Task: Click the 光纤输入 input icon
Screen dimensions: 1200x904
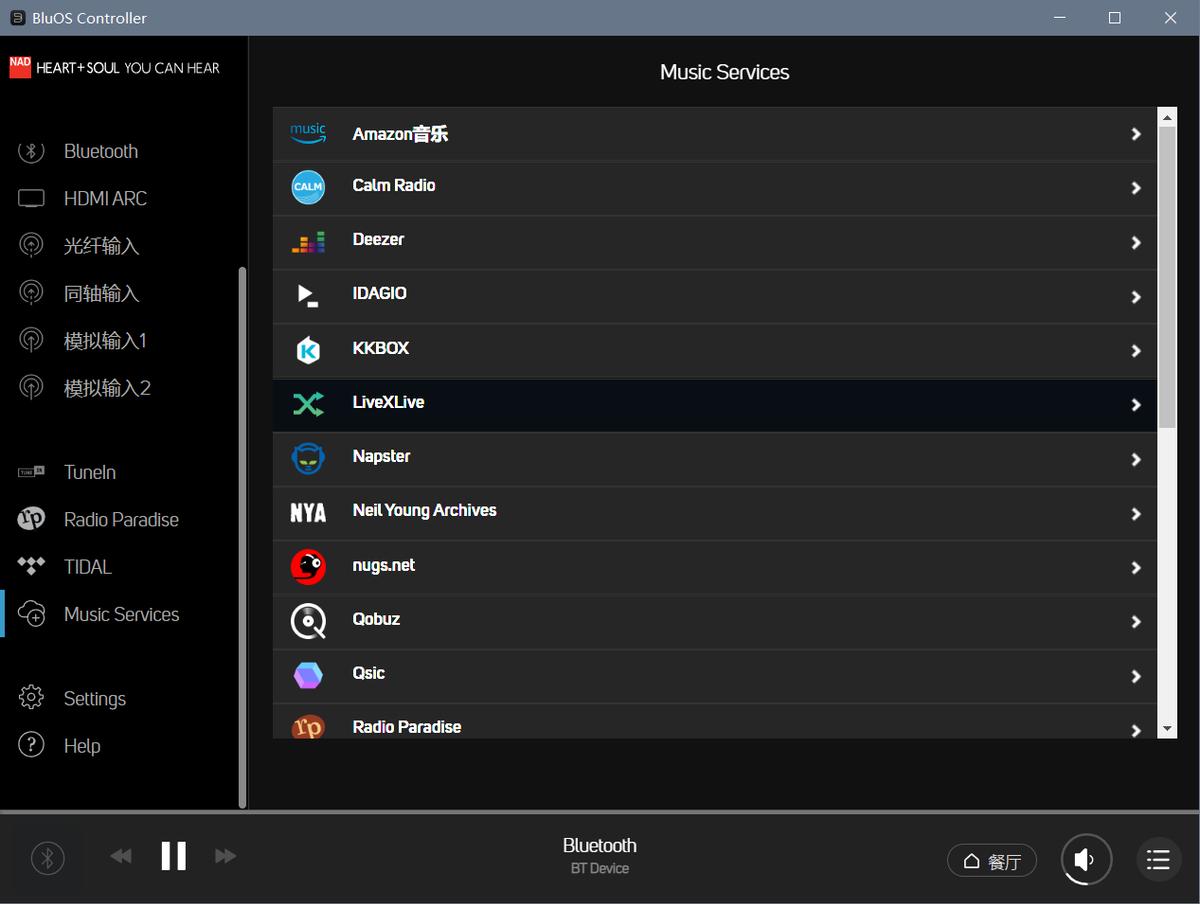Action: tap(31, 245)
